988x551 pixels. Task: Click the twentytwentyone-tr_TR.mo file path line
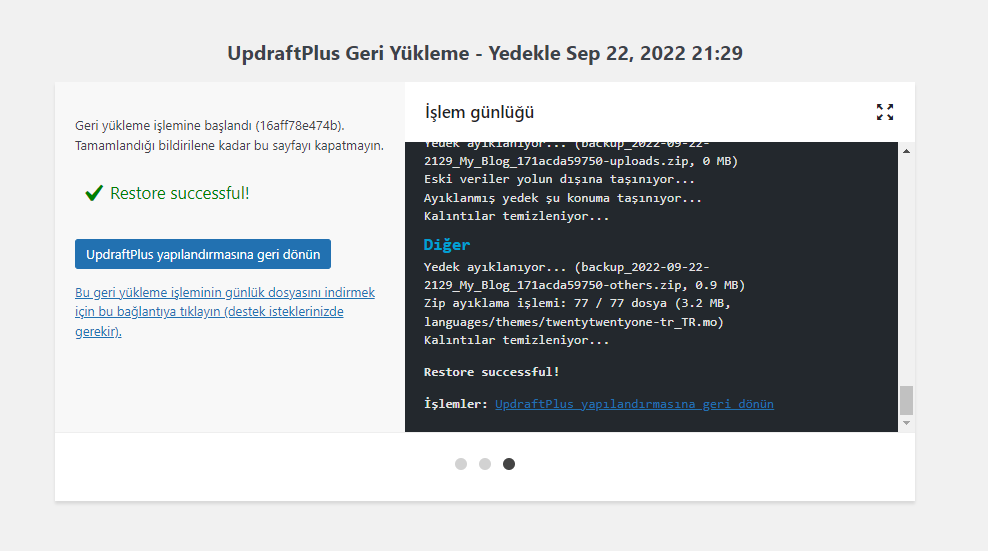[573, 322]
